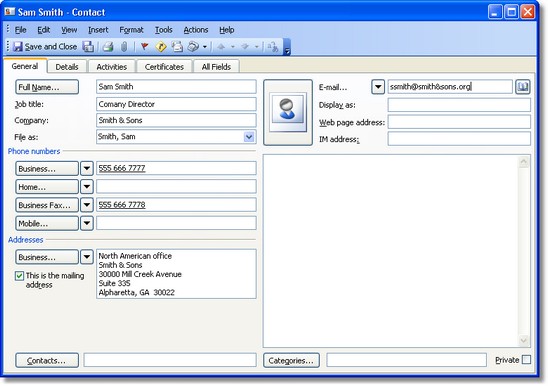Image resolution: width=548 pixels, height=386 pixels.
Task: Tick the Private checkbox
Action: (x=526, y=359)
